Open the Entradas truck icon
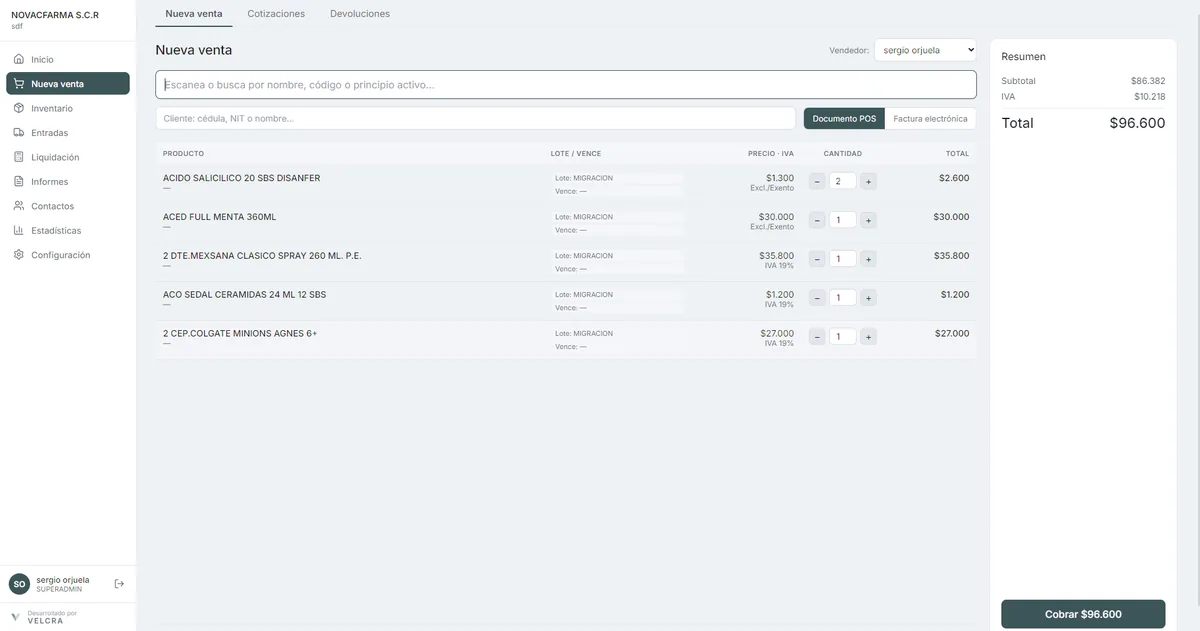 click(19, 133)
